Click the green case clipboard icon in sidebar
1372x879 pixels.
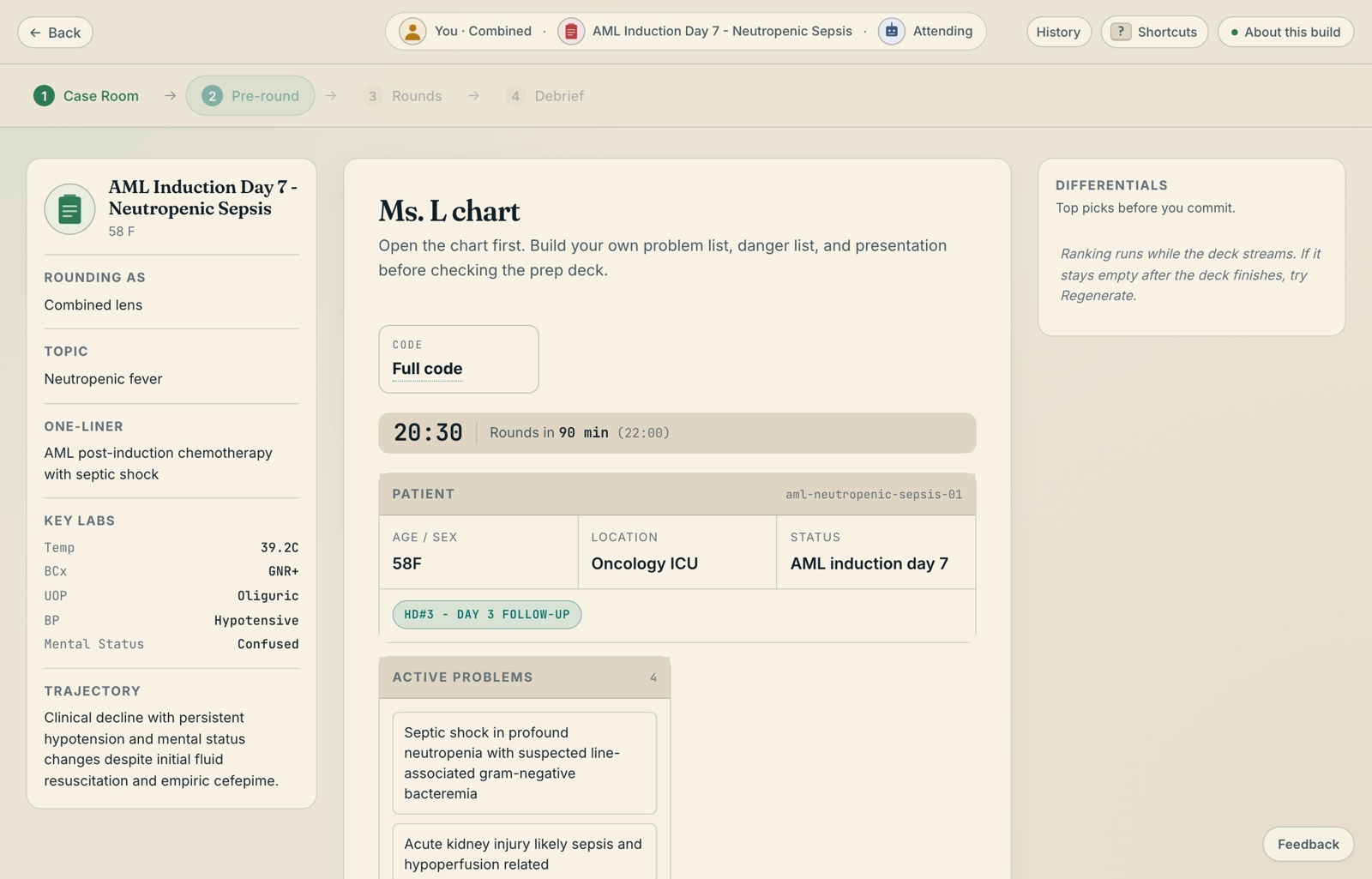[69, 209]
